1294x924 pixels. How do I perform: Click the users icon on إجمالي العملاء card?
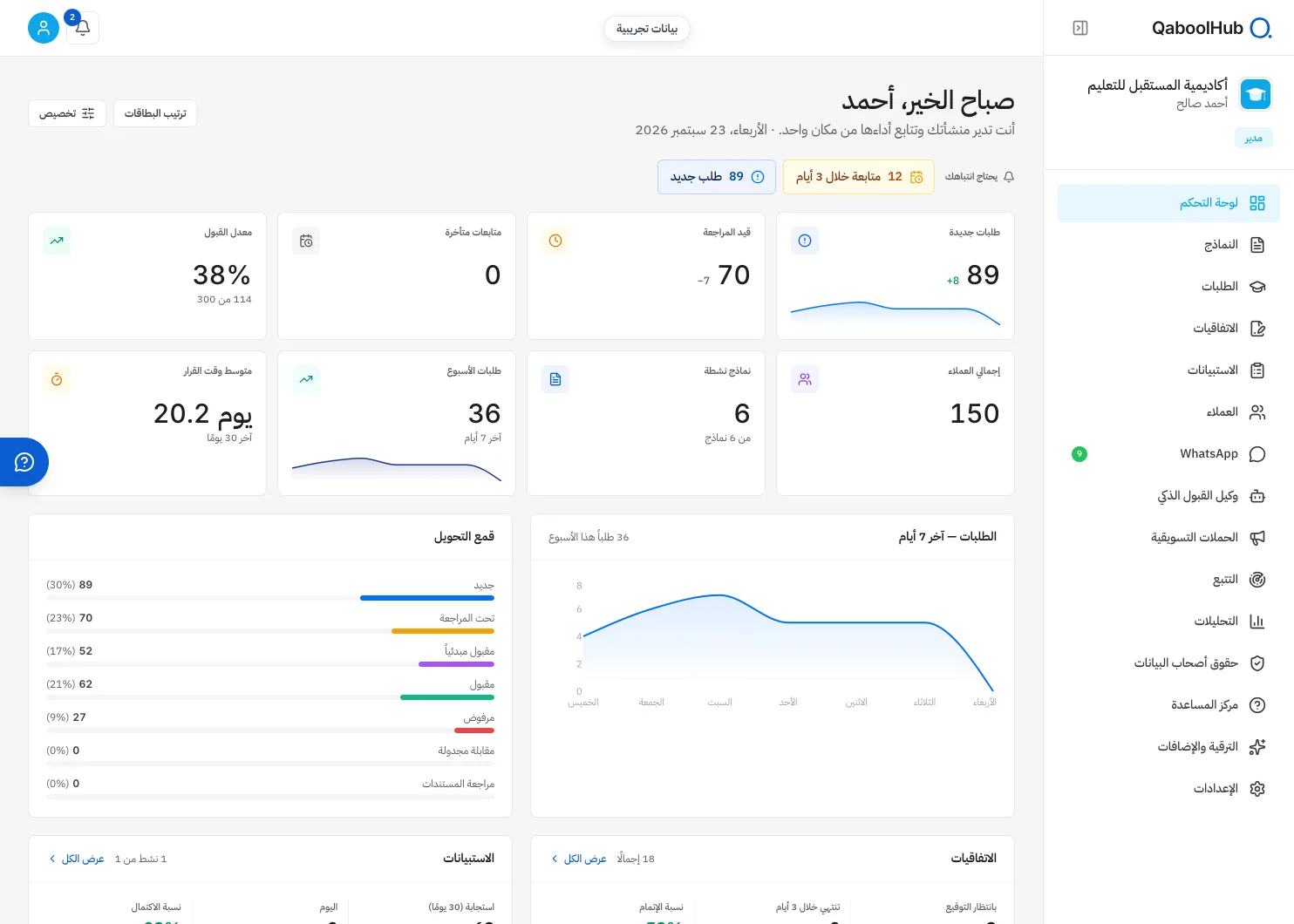(x=805, y=379)
